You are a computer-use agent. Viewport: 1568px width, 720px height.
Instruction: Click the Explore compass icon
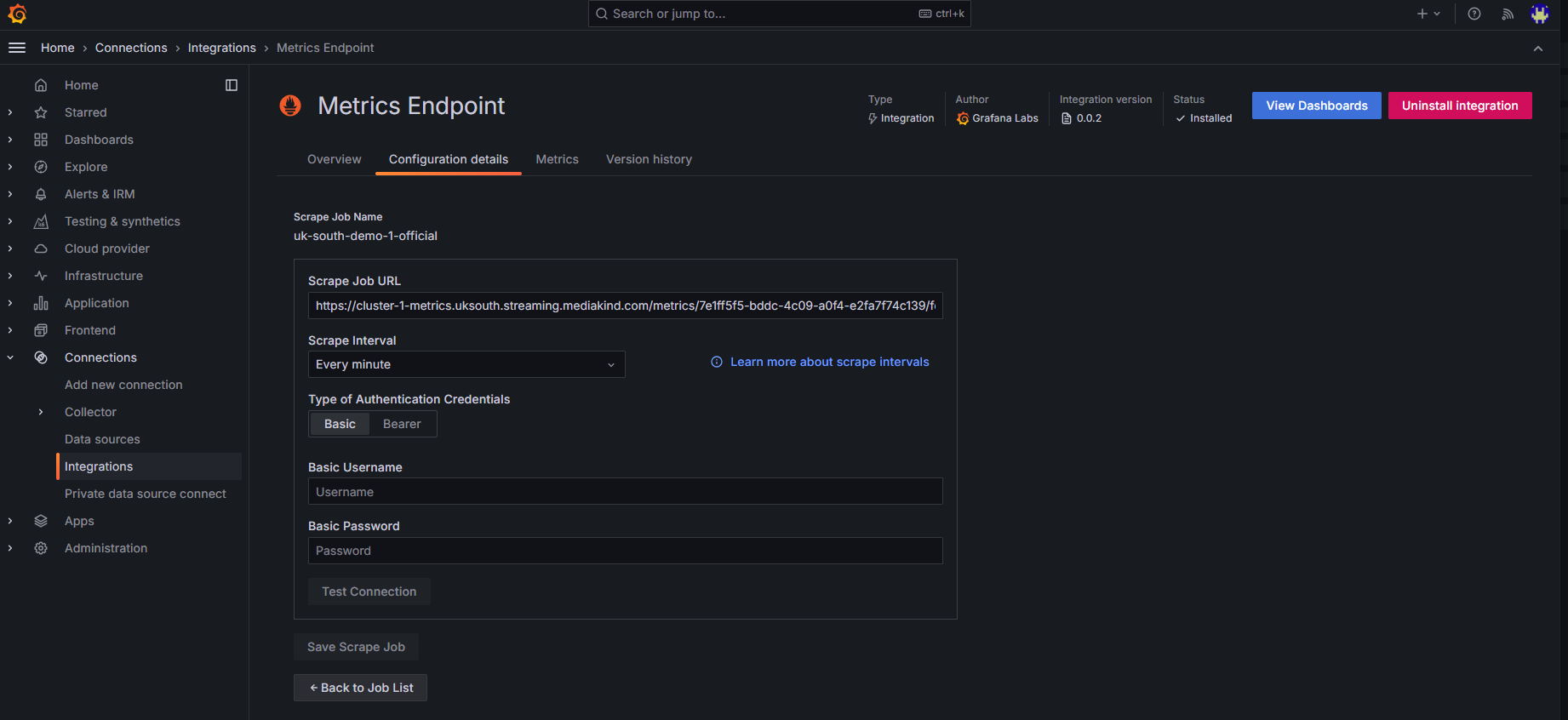pyautogui.click(x=41, y=167)
